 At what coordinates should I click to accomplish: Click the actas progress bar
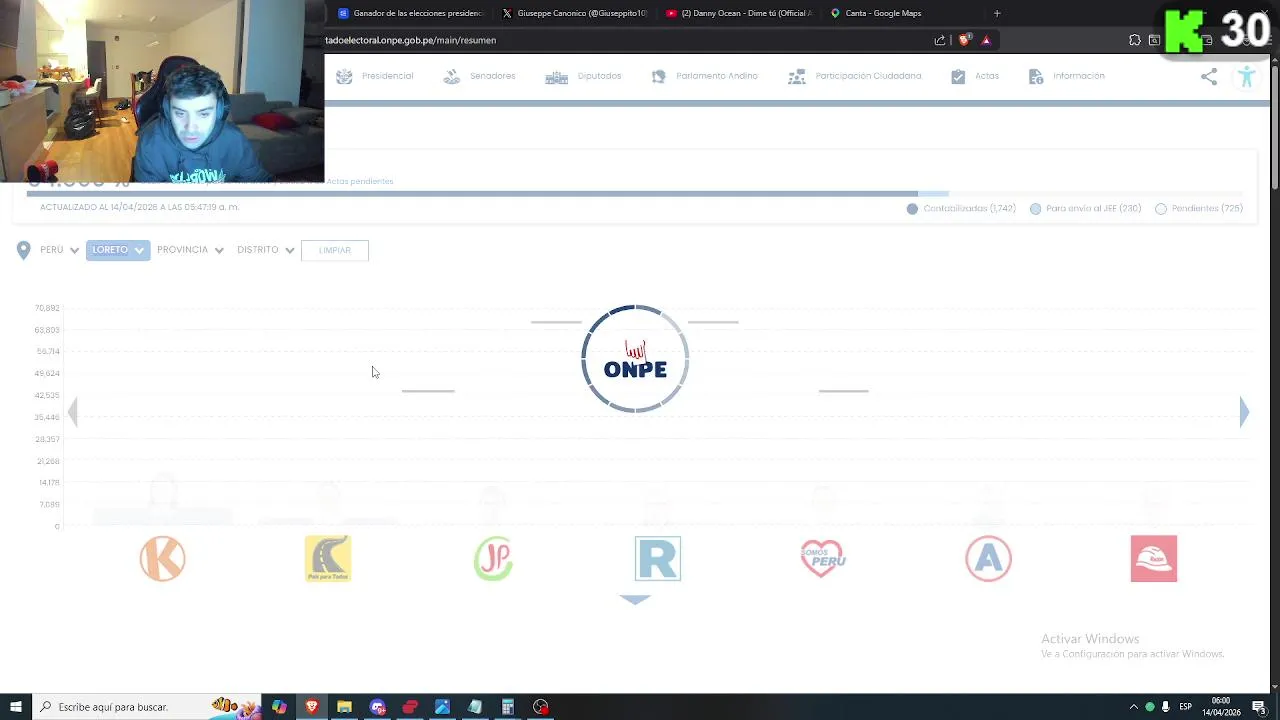click(x=634, y=193)
